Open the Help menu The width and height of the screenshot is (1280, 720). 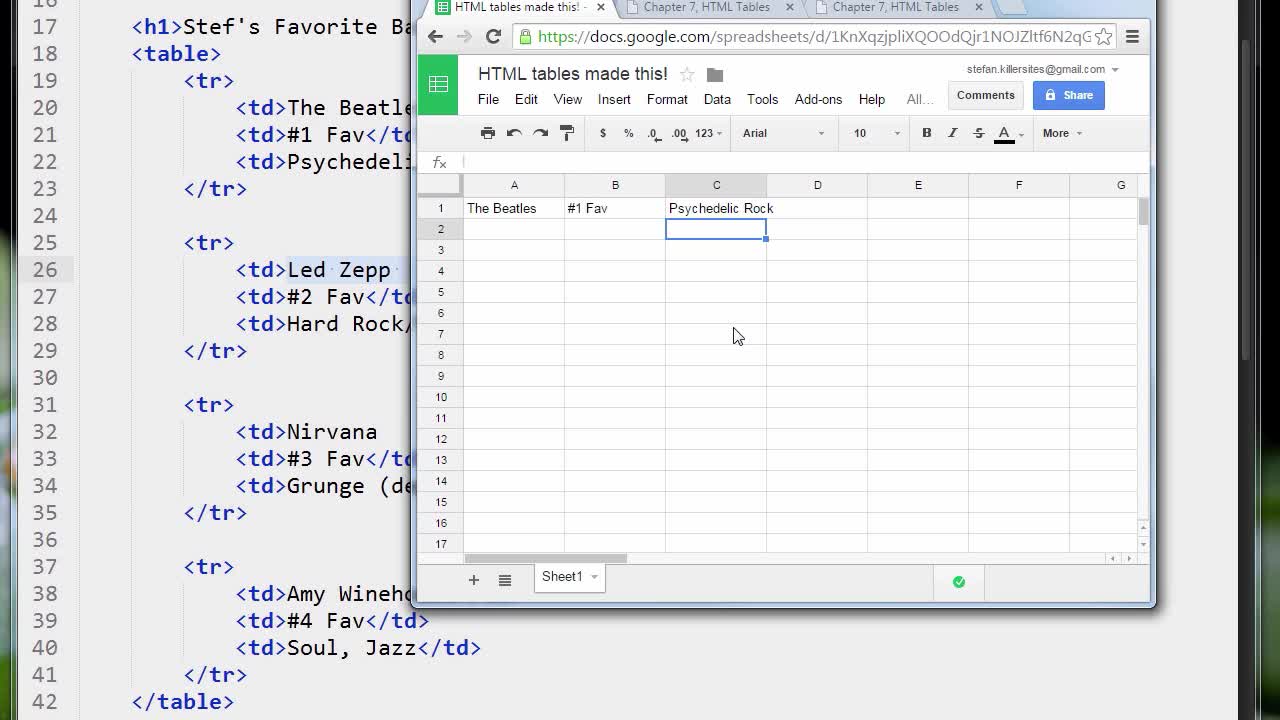(872, 99)
